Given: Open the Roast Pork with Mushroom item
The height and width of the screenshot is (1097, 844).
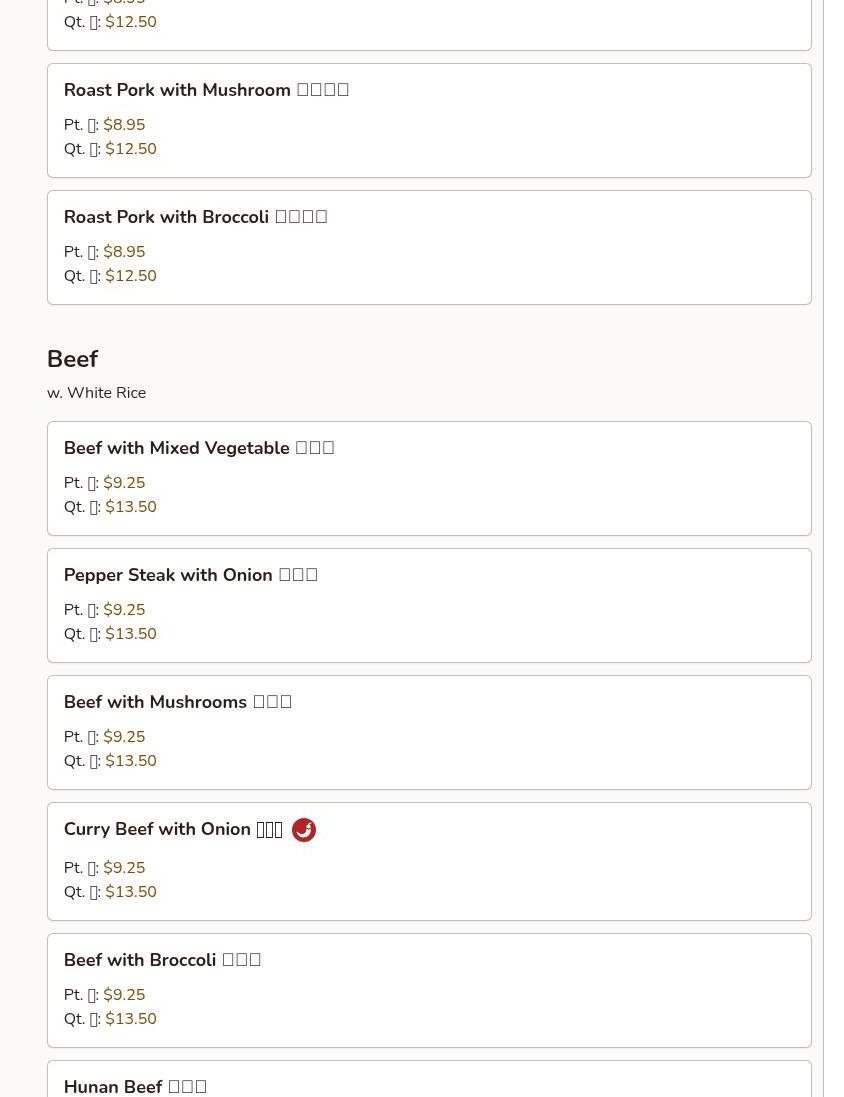Looking at the screenshot, I should pos(206,90).
